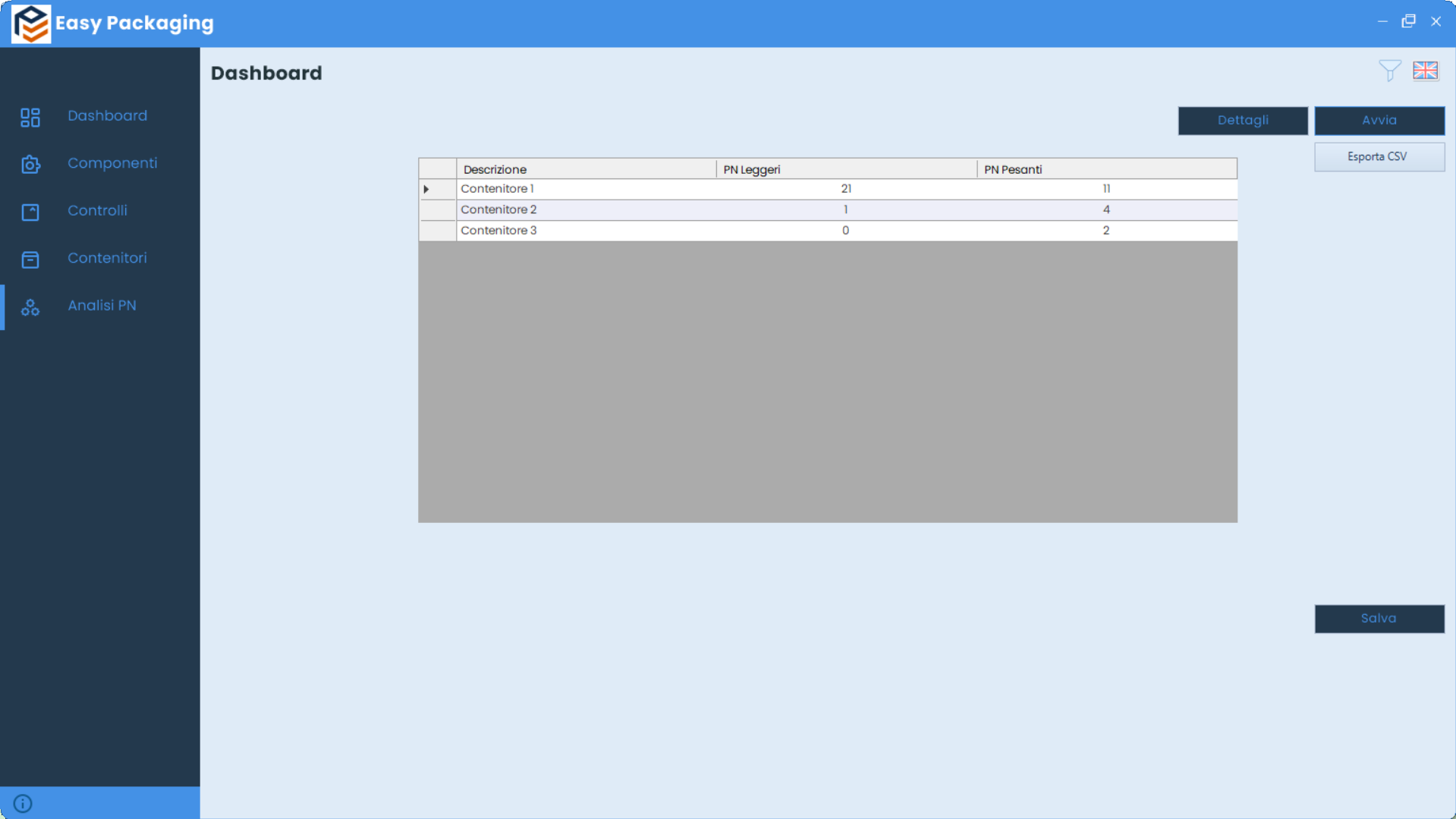Go to the Contenitori section
1456x819 pixels.
pos(107,258)
